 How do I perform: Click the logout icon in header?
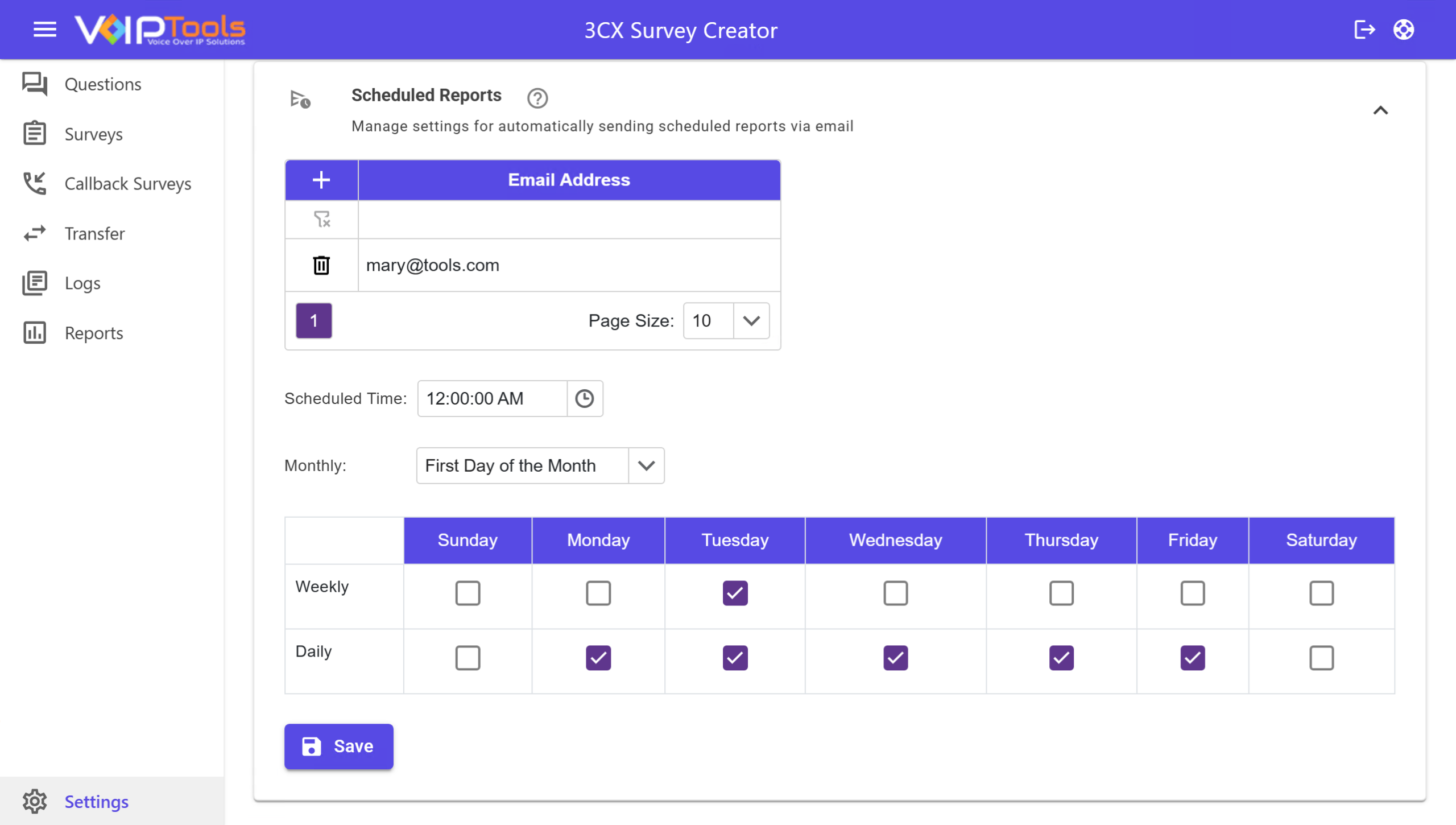click(1364, 30)
